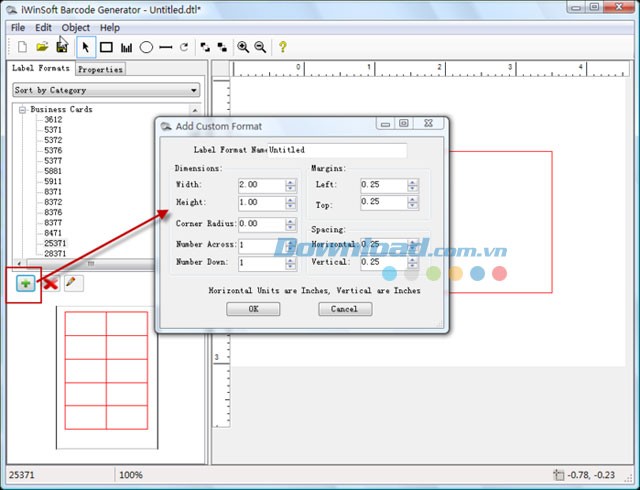640x490 pixels.
Task: Open help via the question mark icon
Action: click(282, 47)
